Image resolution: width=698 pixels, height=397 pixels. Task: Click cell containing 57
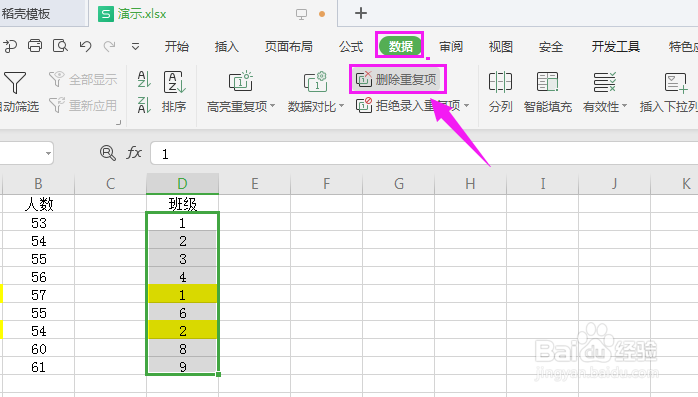click(38, 295)
